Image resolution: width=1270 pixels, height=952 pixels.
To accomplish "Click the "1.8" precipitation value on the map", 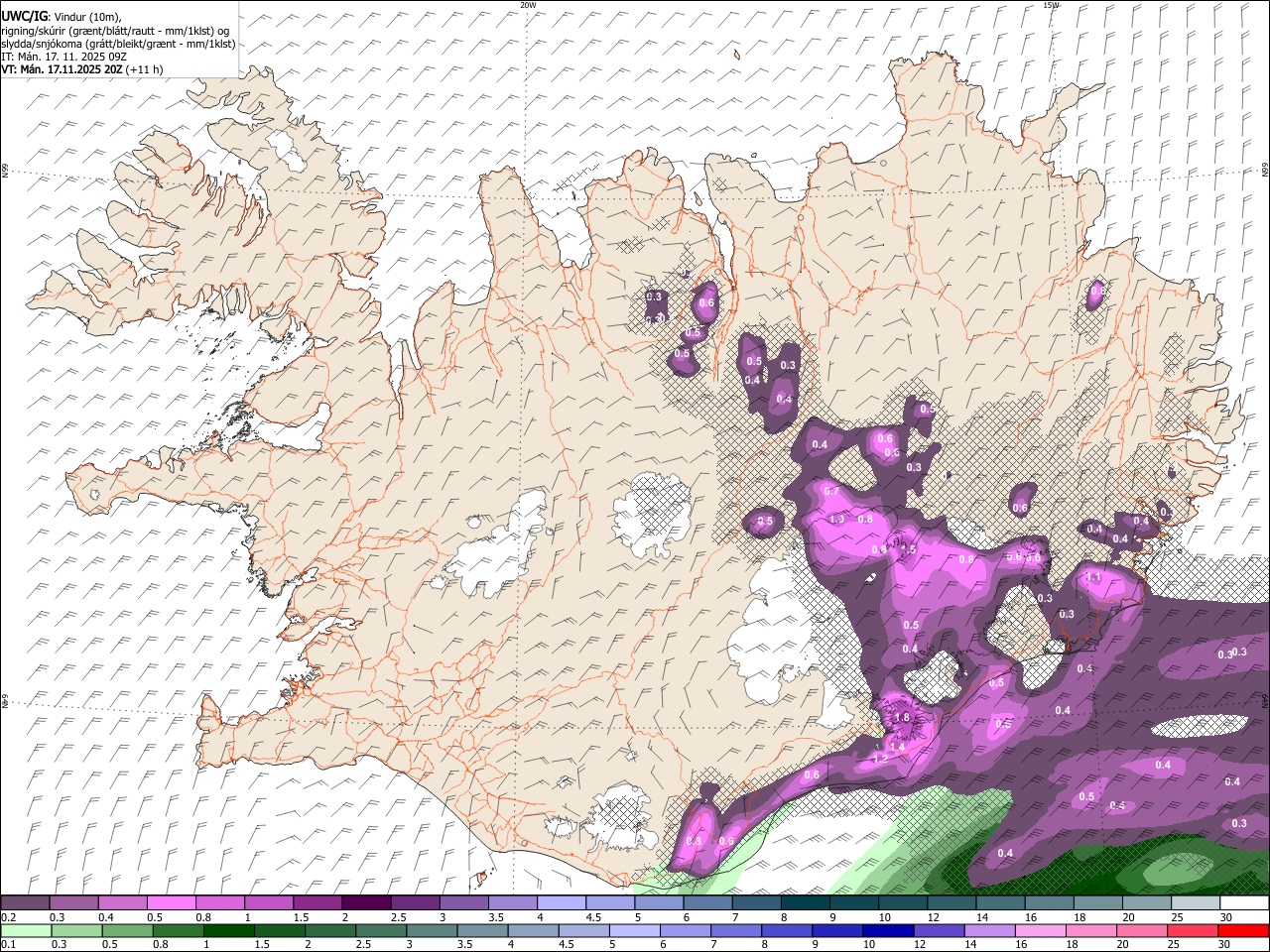I will coord(902,718).
